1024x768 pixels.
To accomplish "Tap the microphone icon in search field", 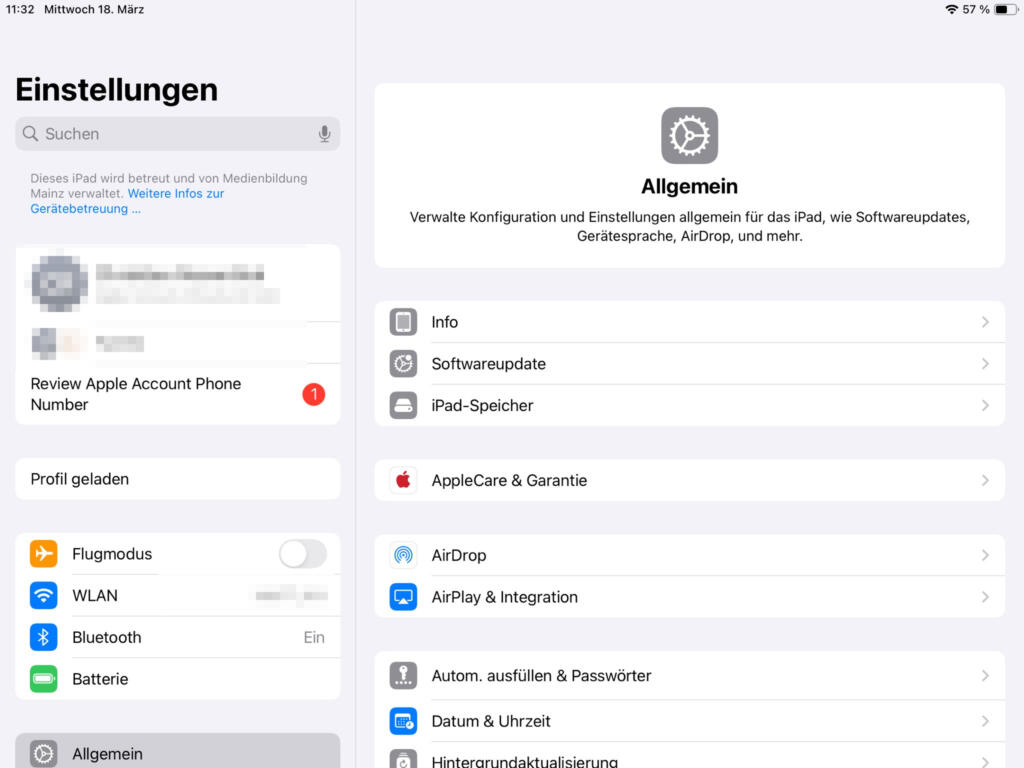I will point(324,134).
